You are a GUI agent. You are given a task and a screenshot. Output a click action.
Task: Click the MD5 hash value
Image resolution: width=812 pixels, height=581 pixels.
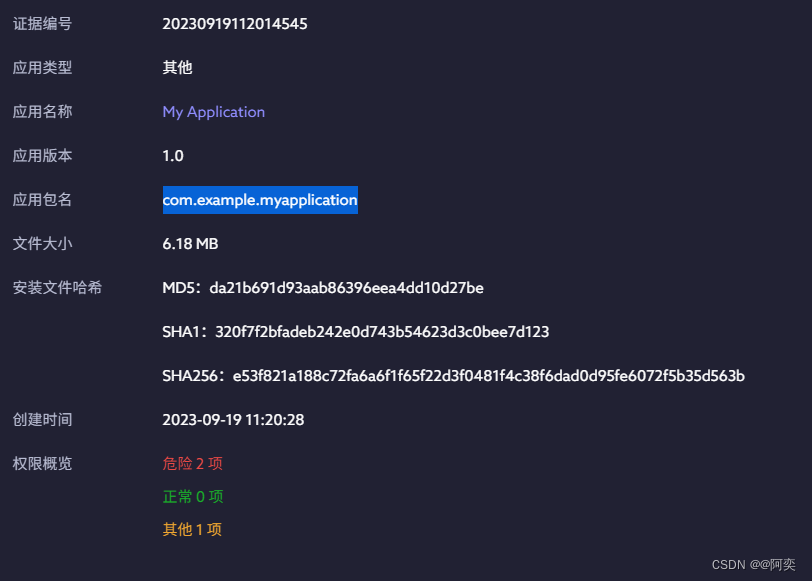[x=322, y=287]
